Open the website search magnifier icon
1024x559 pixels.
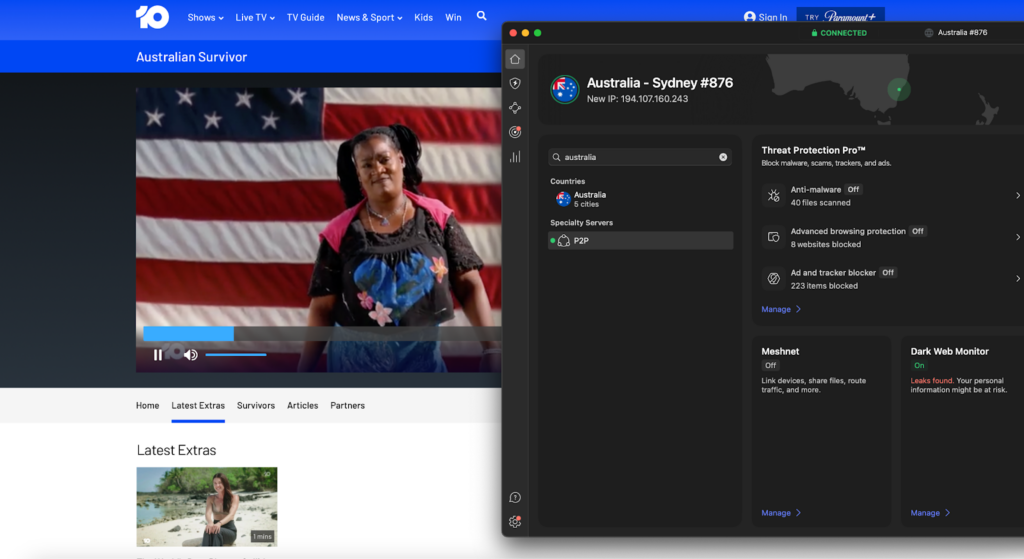pos(481,16)
